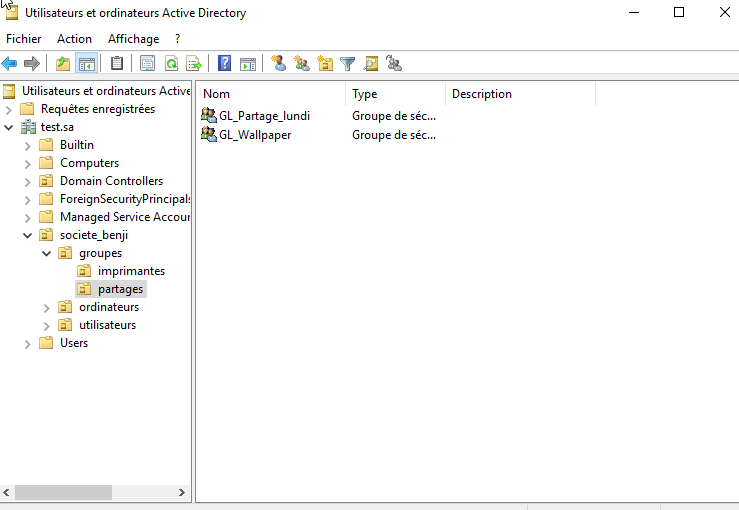
Task: Click the create new group icon
Action: coord(302,64)
